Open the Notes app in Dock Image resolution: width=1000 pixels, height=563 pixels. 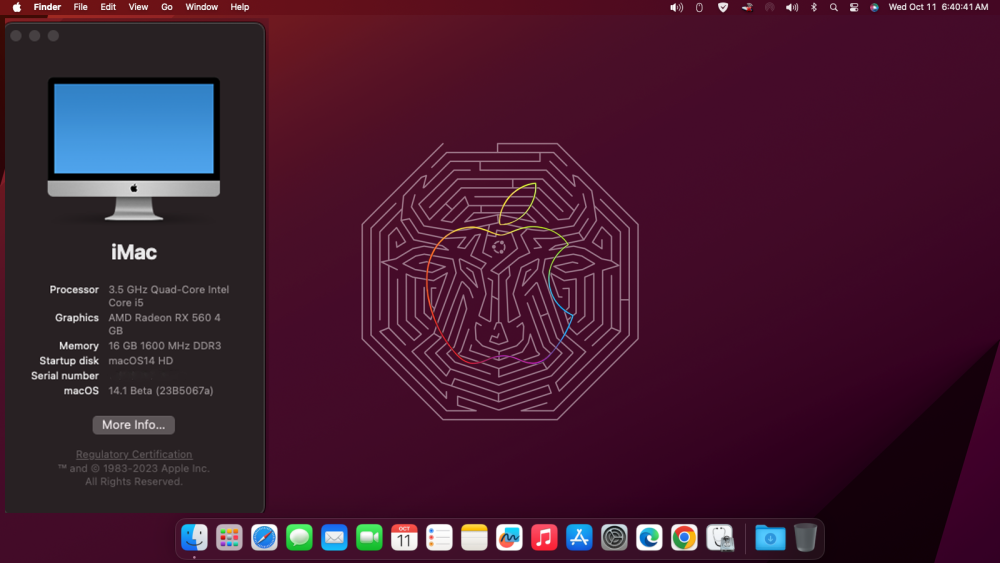pos(474,537)
